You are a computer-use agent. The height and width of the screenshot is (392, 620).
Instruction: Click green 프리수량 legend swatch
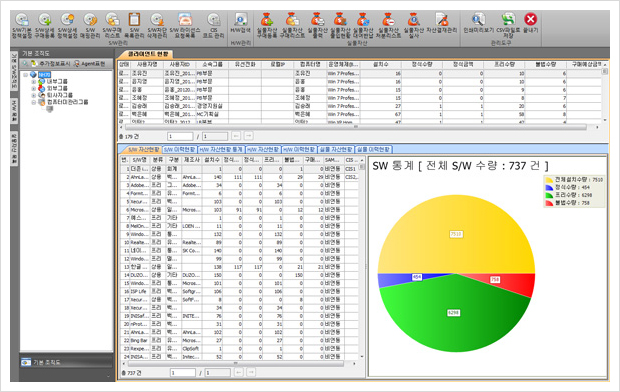tap(549, 195)
